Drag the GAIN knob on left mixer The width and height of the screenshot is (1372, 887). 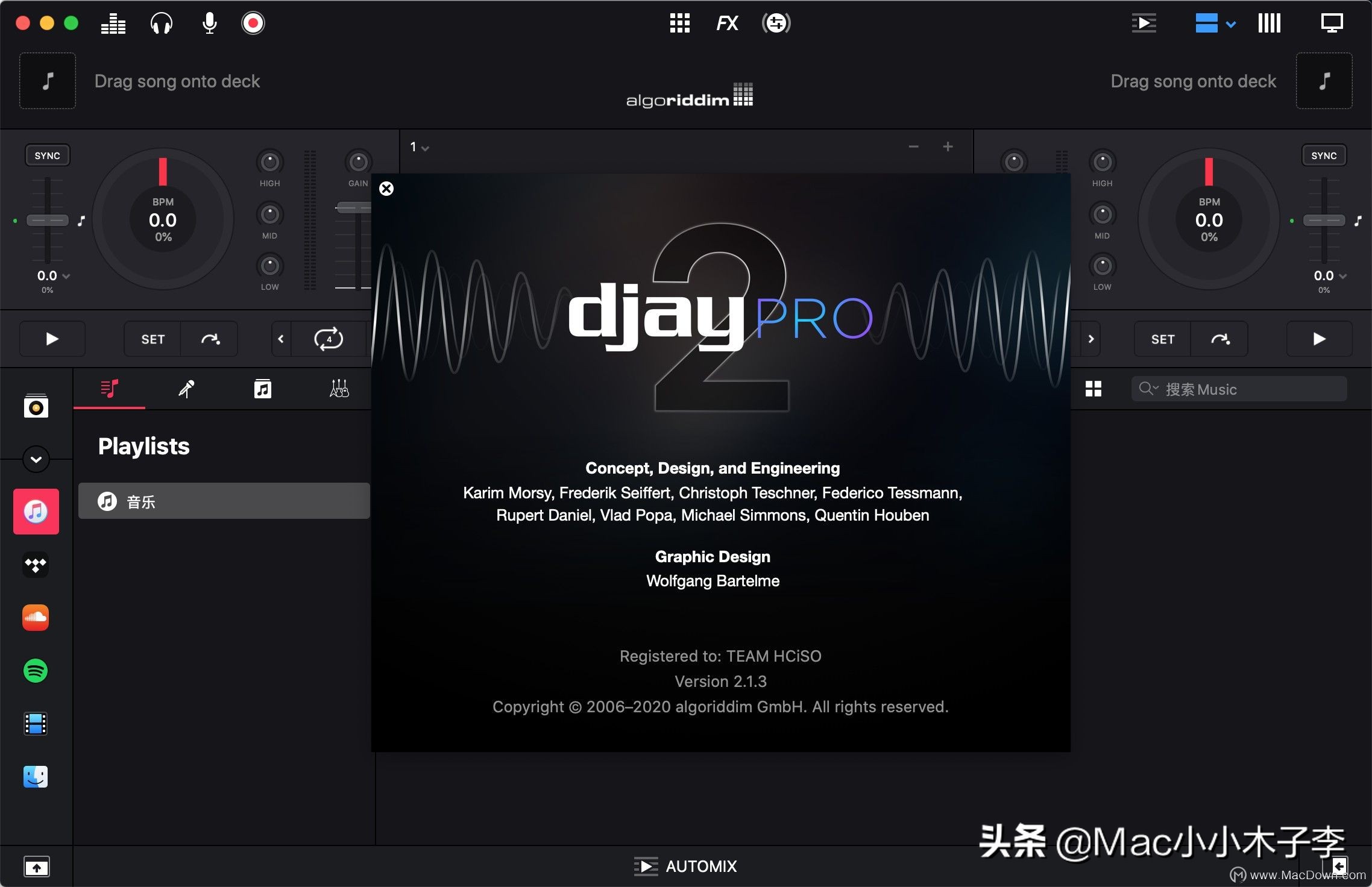pos(354,163)
